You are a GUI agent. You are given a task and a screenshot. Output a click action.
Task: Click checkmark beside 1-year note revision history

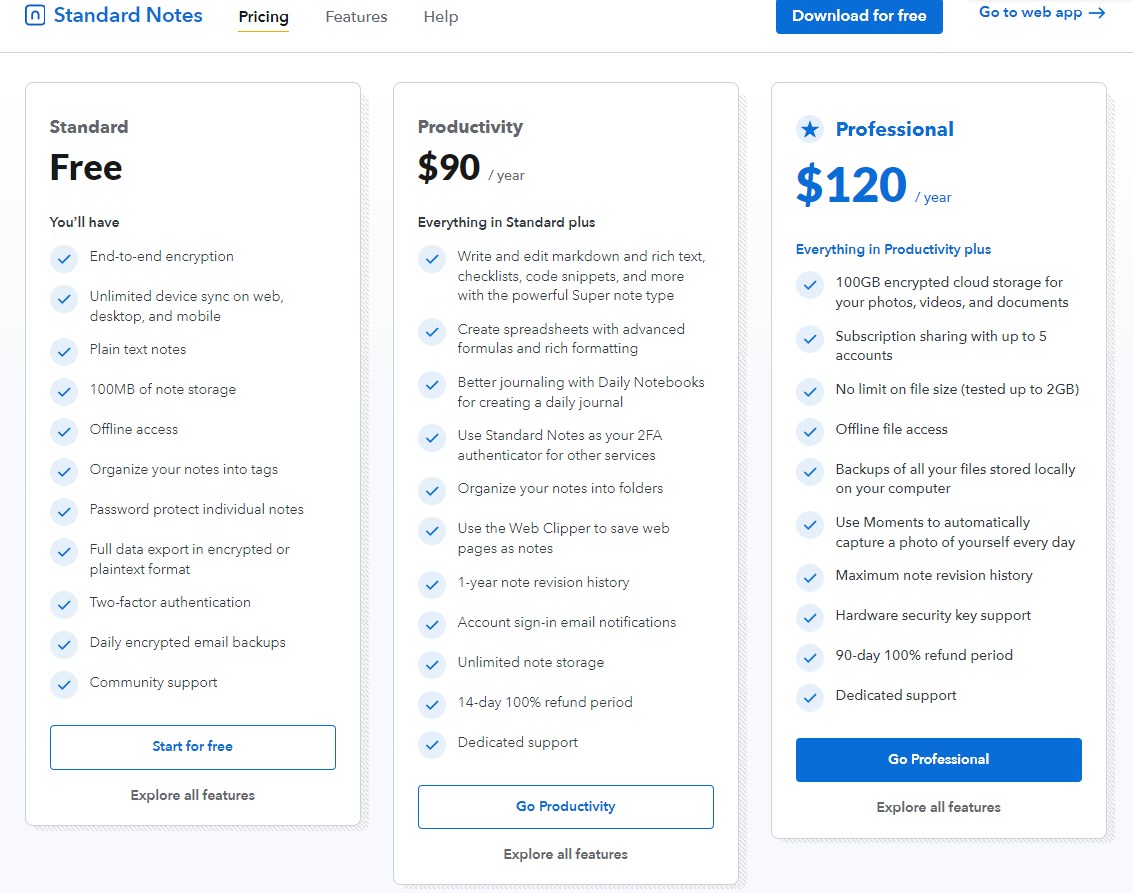(432, 585)
